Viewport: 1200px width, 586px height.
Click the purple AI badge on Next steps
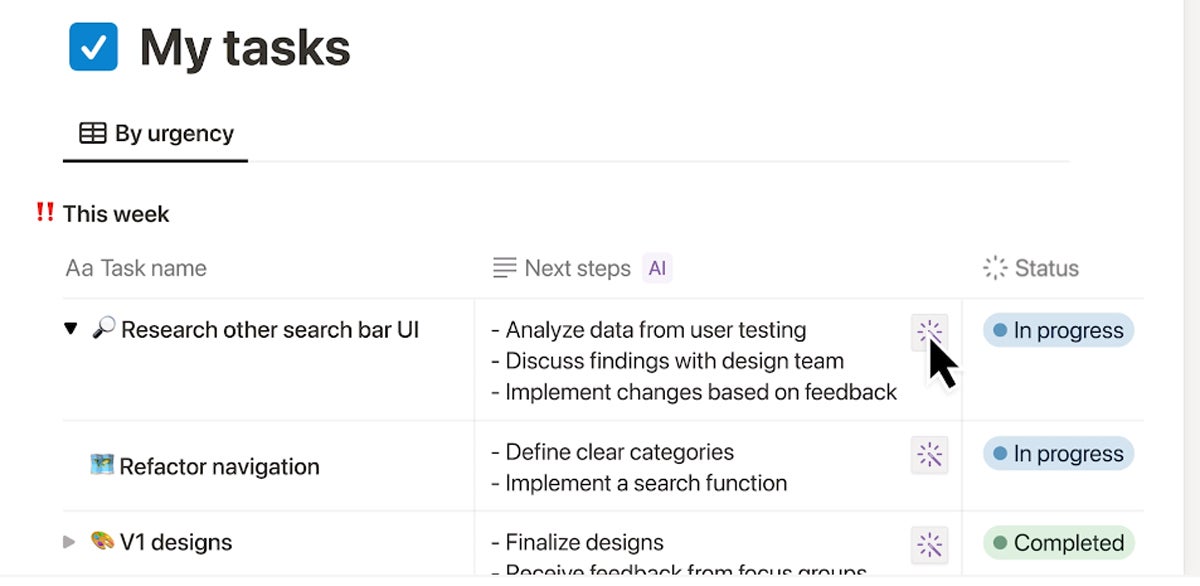[657, 268]
